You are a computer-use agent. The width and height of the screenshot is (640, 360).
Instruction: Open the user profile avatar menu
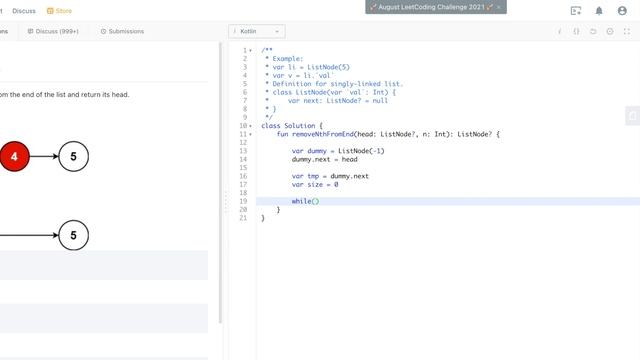click(x=622, y=11)
